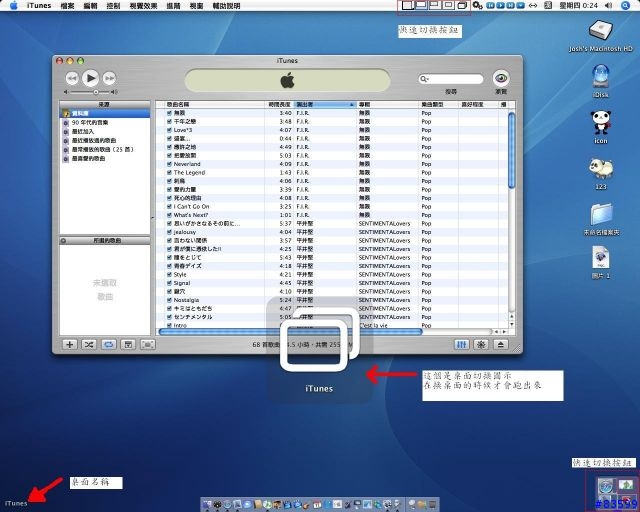Viewport: 640px width, 512px height.
Task: Open the 控制 menu
Action: [113, 6]
